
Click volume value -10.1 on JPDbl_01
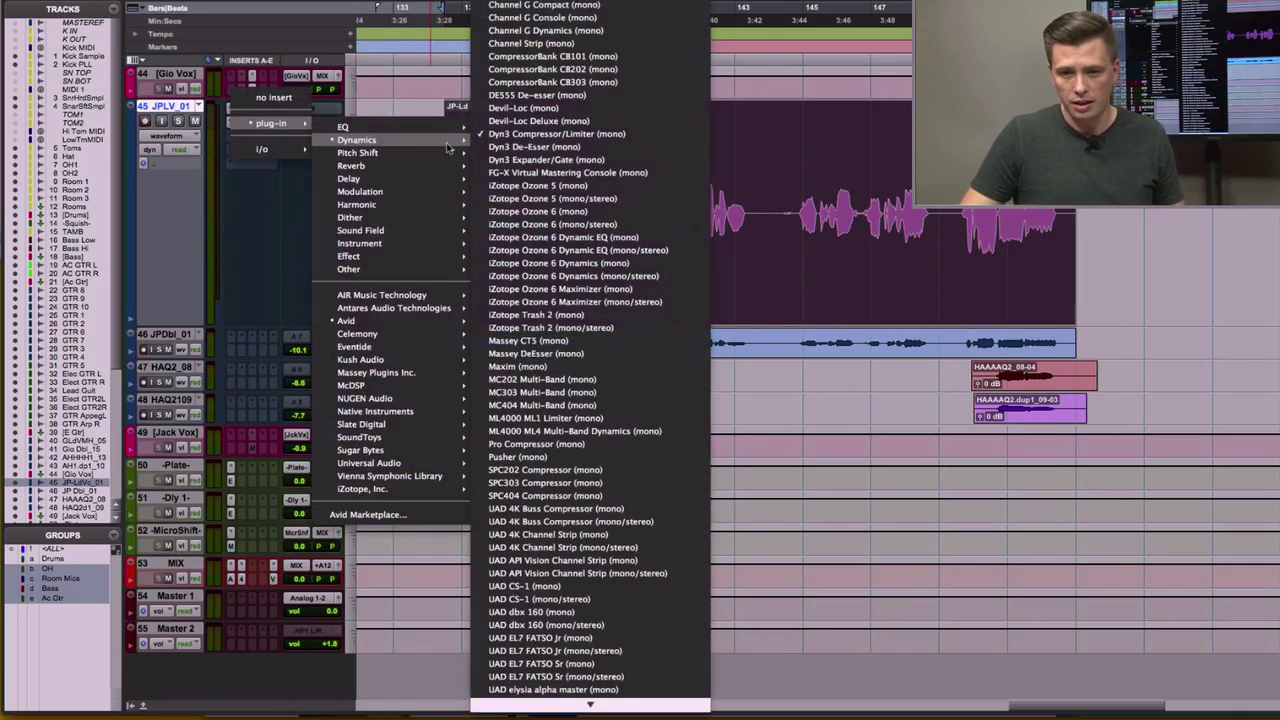point(298,351)
